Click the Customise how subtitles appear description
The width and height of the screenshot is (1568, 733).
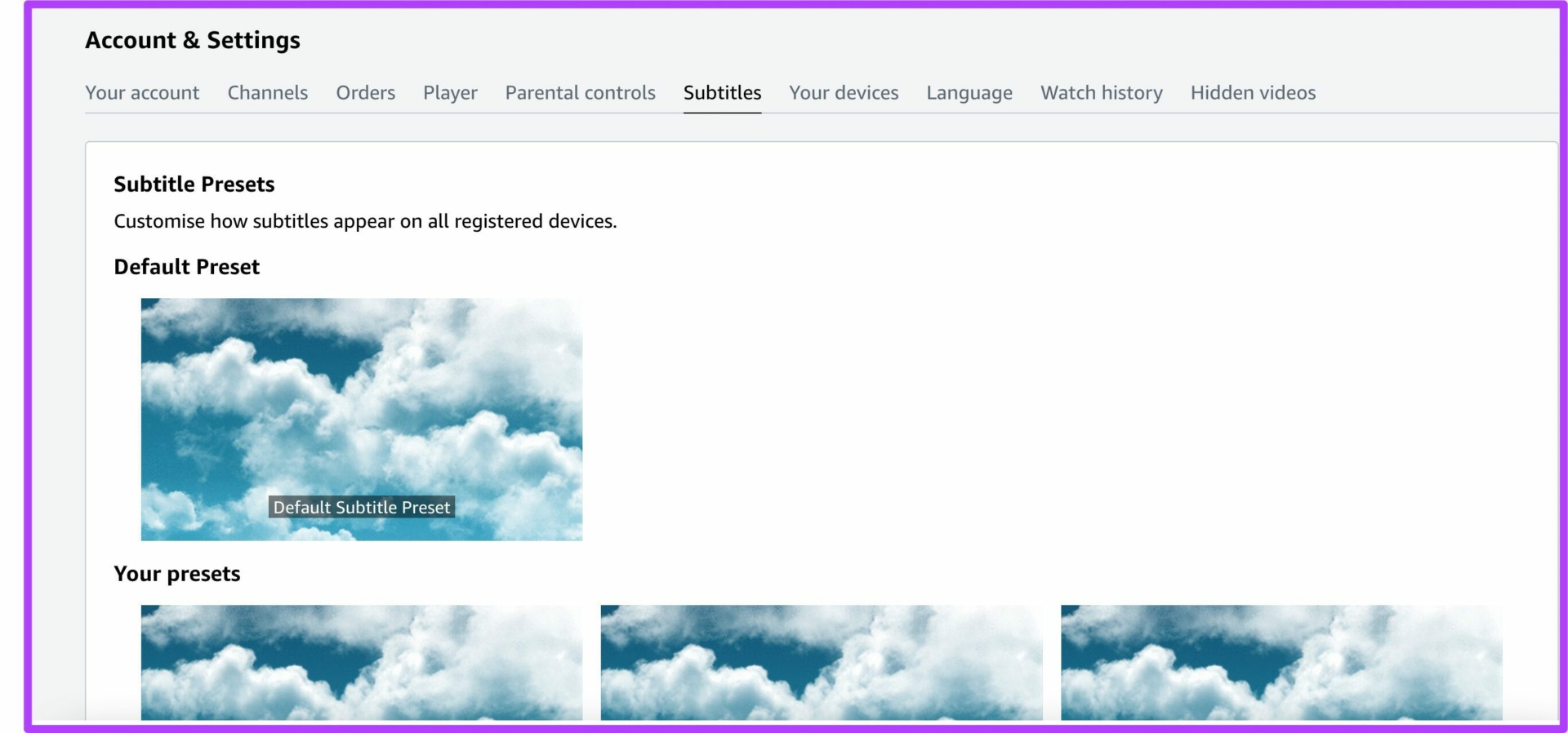tap(365, 221)
